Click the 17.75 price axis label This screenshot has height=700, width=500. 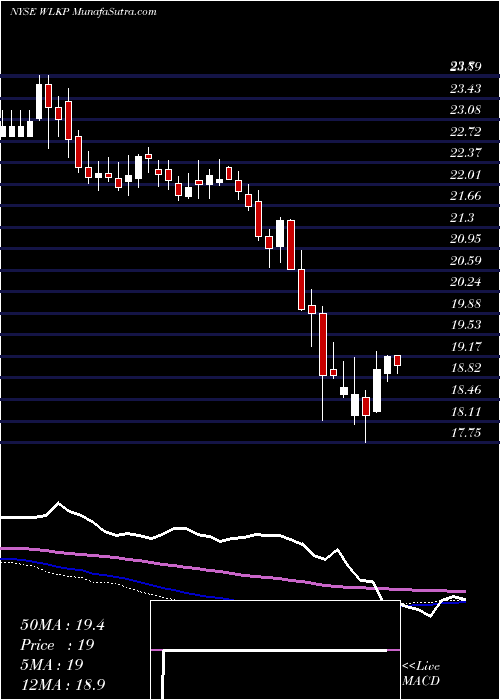(466, 432)
